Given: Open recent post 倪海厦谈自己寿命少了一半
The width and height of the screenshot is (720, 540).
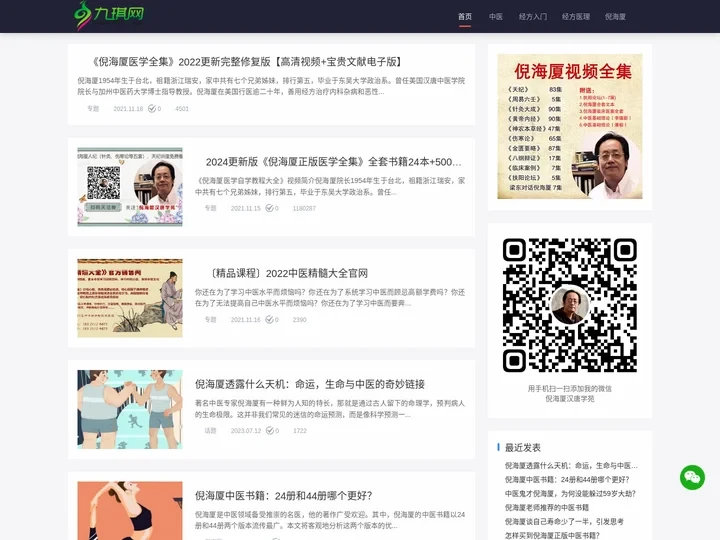Looking at the screenshot, I should pos(564,522).
